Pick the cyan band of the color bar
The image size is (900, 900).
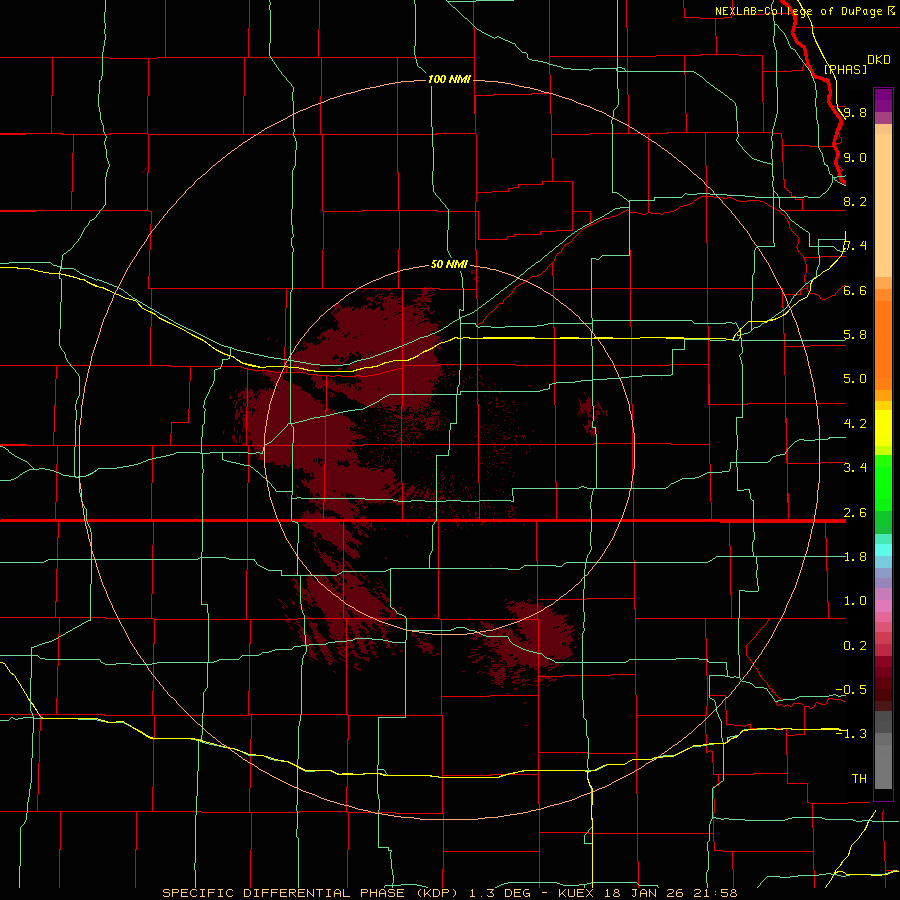coord(883,550)
